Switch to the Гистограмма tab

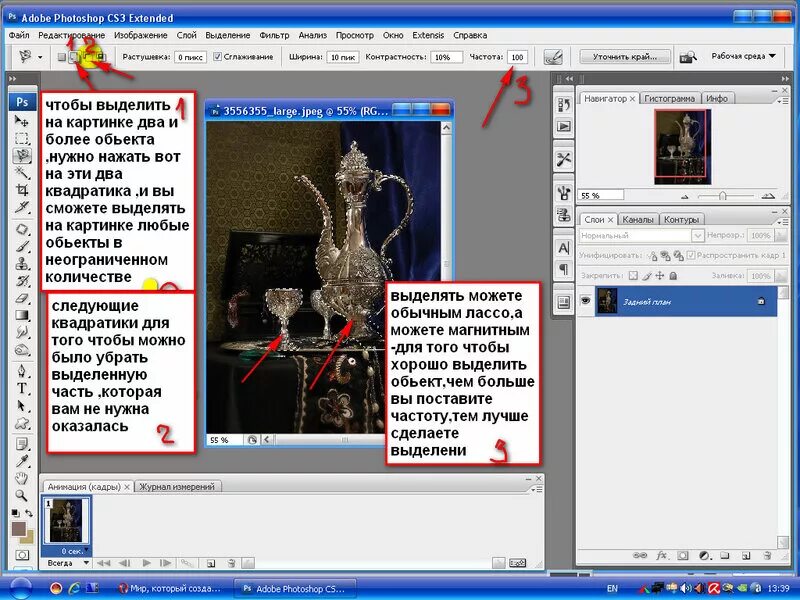pyautogui.click(x=669, y=98)
